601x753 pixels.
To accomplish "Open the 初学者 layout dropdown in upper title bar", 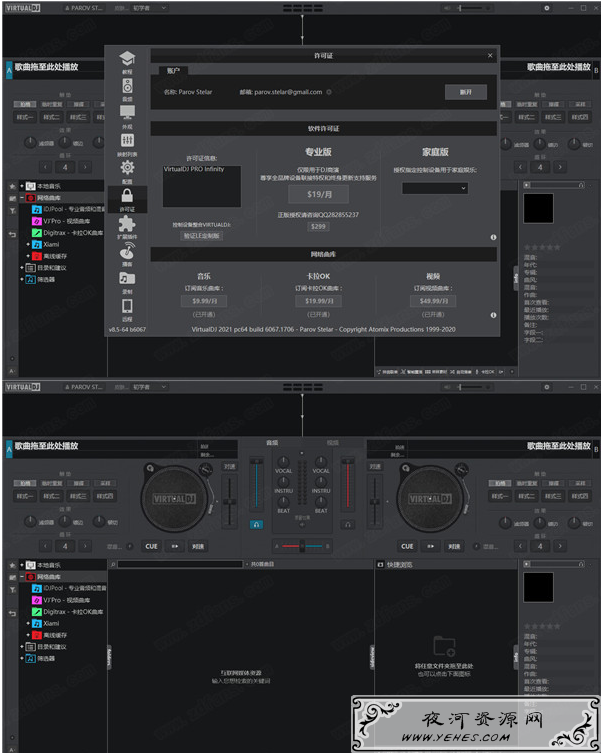I will pos(150,8).
